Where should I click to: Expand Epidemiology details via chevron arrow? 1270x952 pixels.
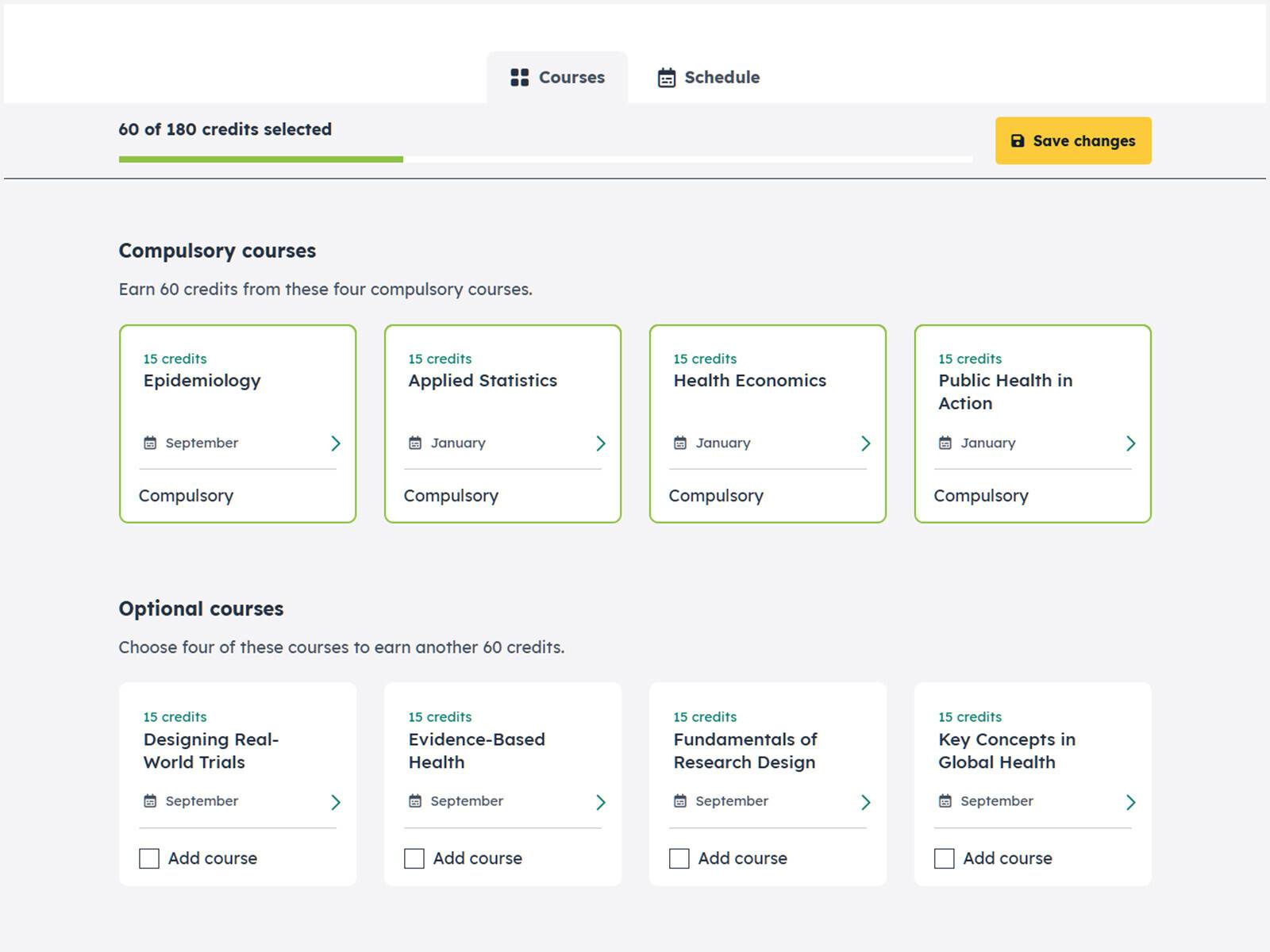tap(336, 443)
